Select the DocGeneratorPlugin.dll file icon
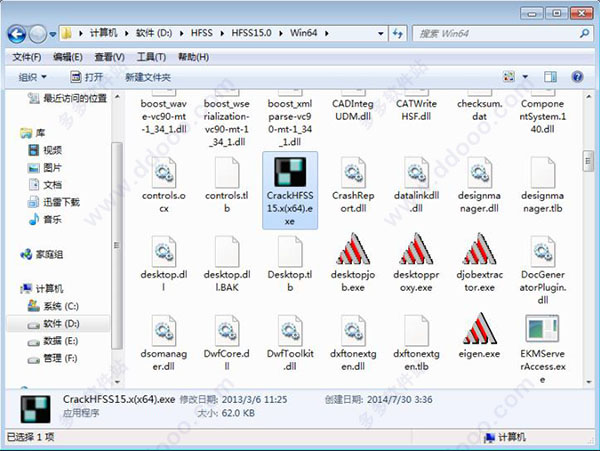The height and width of the screenshot is (451, 600). [543, 251]
